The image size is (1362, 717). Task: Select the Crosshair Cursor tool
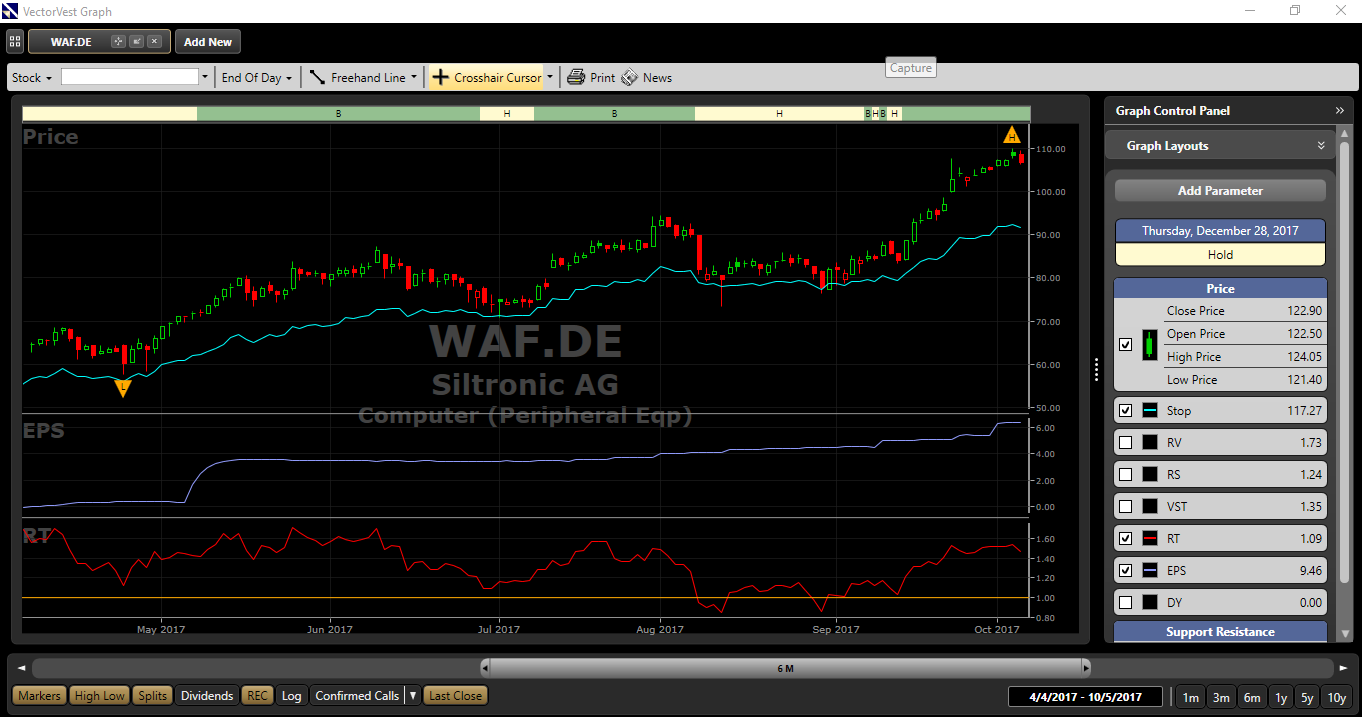(x=487, y=77)
